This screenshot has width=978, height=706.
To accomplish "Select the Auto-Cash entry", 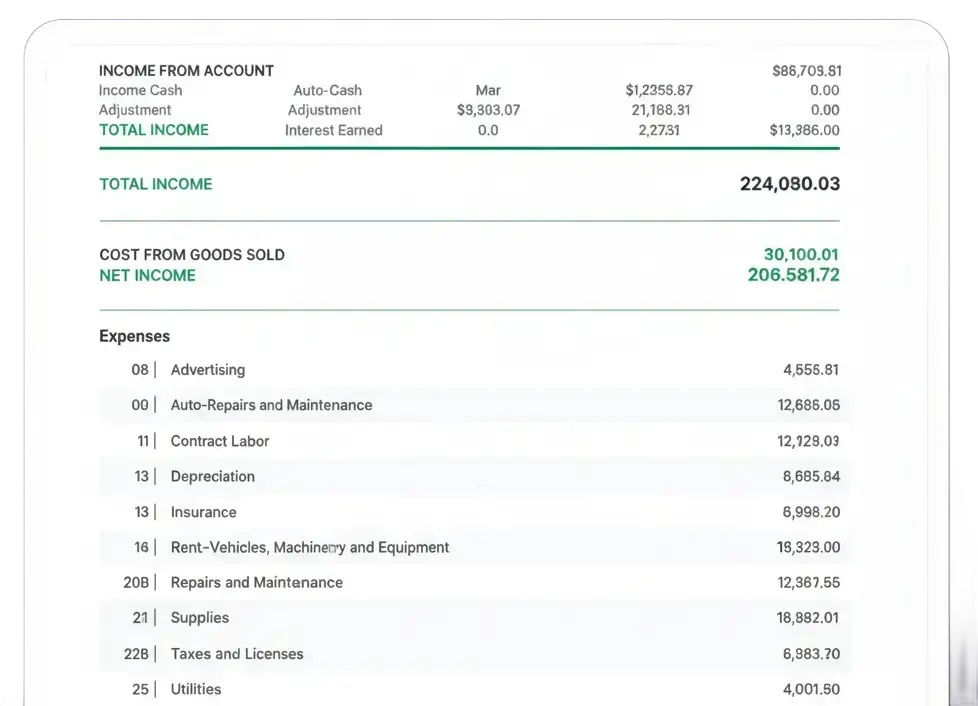I will pos(327,90).
